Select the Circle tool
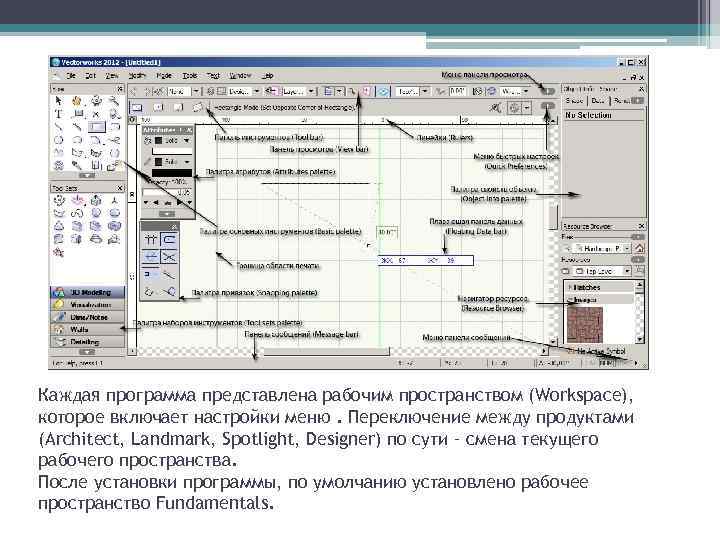Screen dimensions: 720x540 coord(59,140)
